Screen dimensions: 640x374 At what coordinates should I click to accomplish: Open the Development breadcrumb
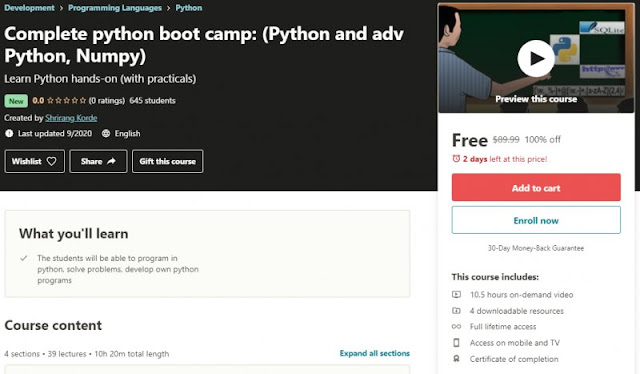(29, 8)
